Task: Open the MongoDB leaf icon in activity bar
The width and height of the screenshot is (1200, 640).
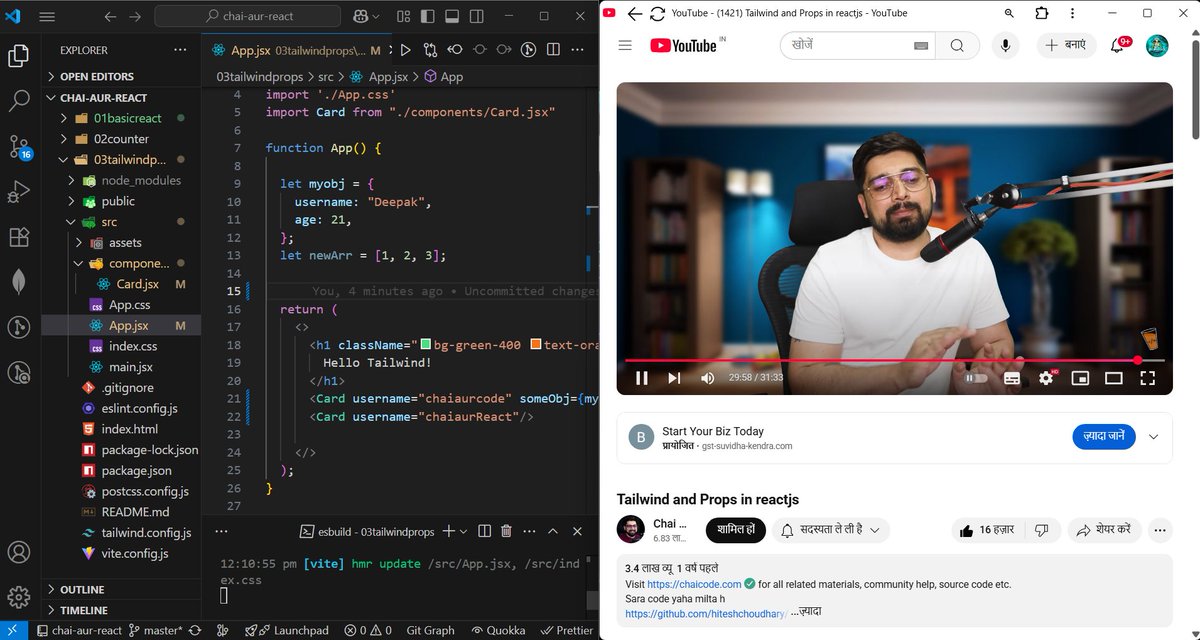Action: click(x=19, y=282)
